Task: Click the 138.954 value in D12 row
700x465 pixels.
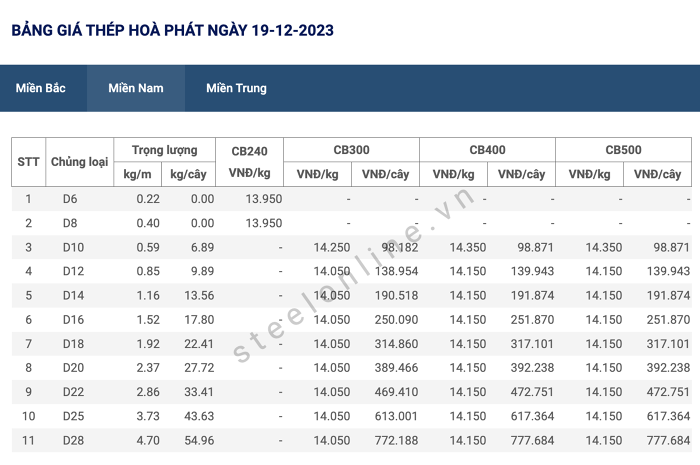Action: point(396,271)
